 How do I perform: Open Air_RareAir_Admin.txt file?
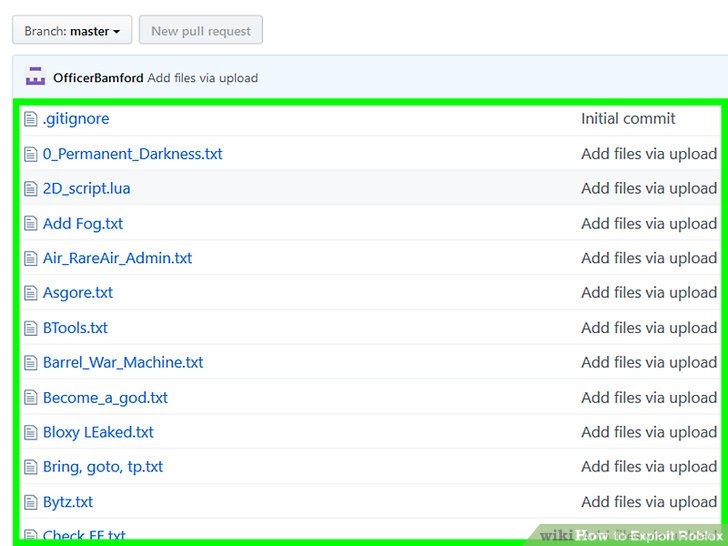(117, 258)
